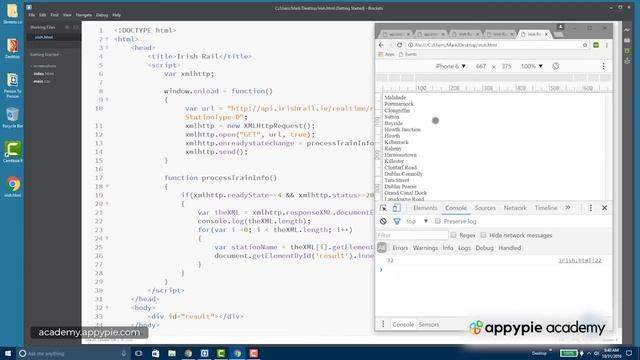Click the split view icon beside Working Files
This screenshot has width=640, height=360.
(76, 27)
